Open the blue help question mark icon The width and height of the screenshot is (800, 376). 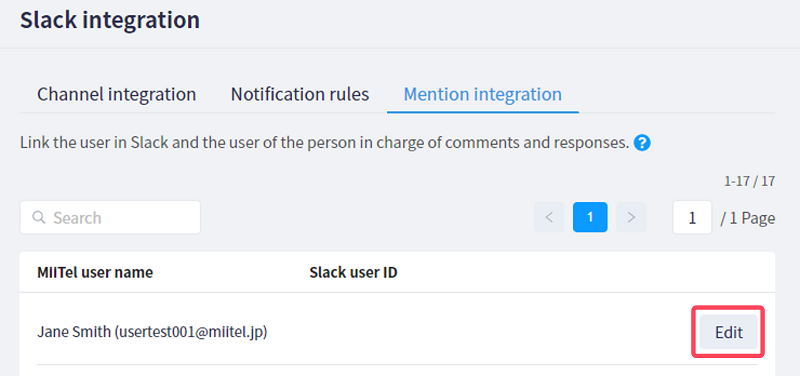(642, 143)
